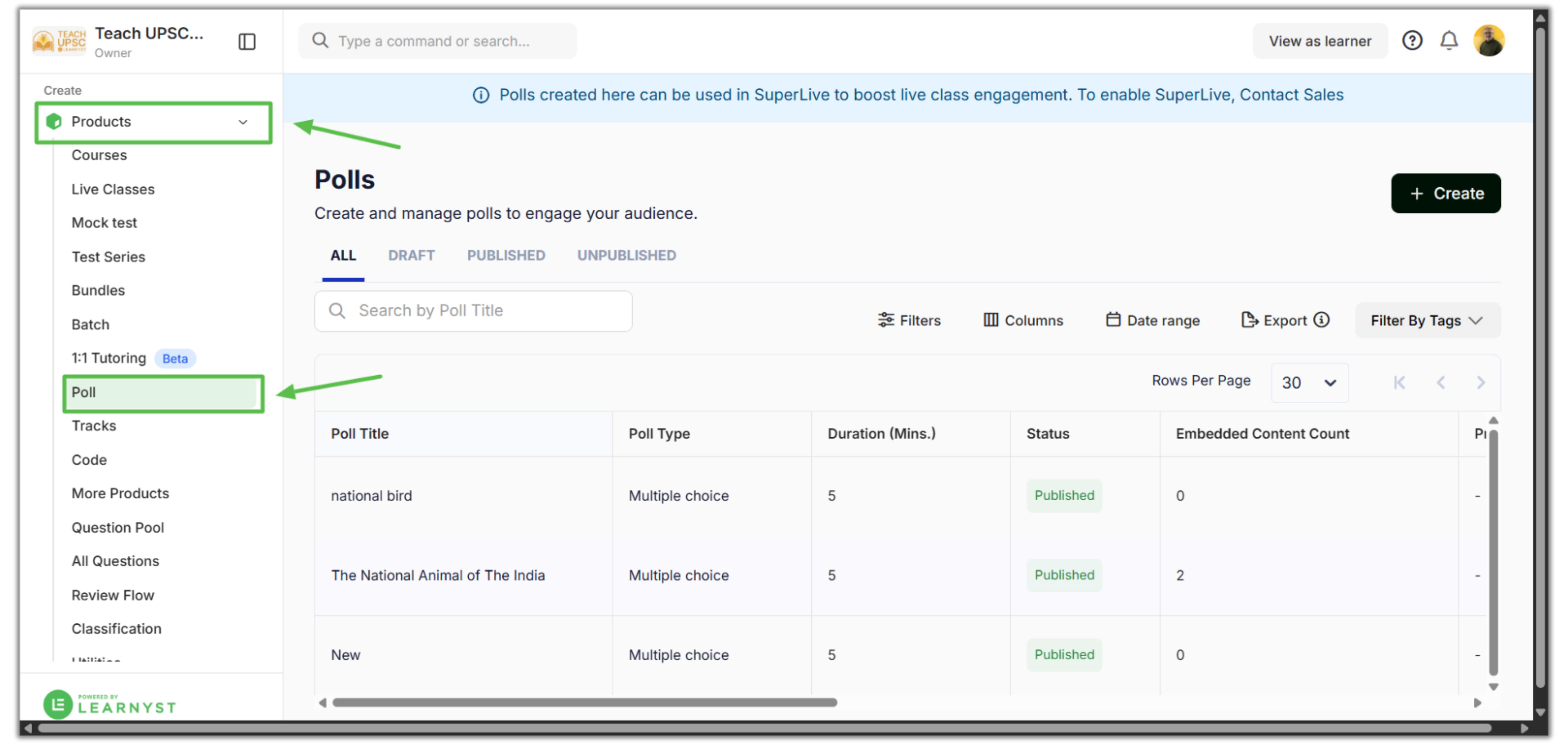Go to first page arrow icon
This screenshot has height=745, width=1568.
pos(1399,382)
